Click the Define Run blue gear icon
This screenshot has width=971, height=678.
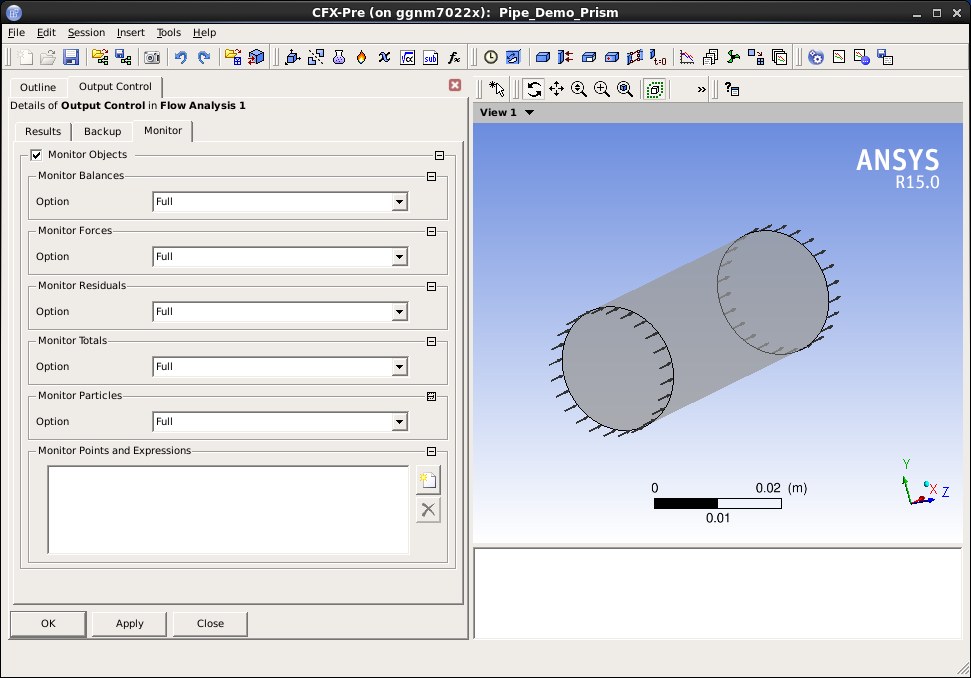coord(816,58)
